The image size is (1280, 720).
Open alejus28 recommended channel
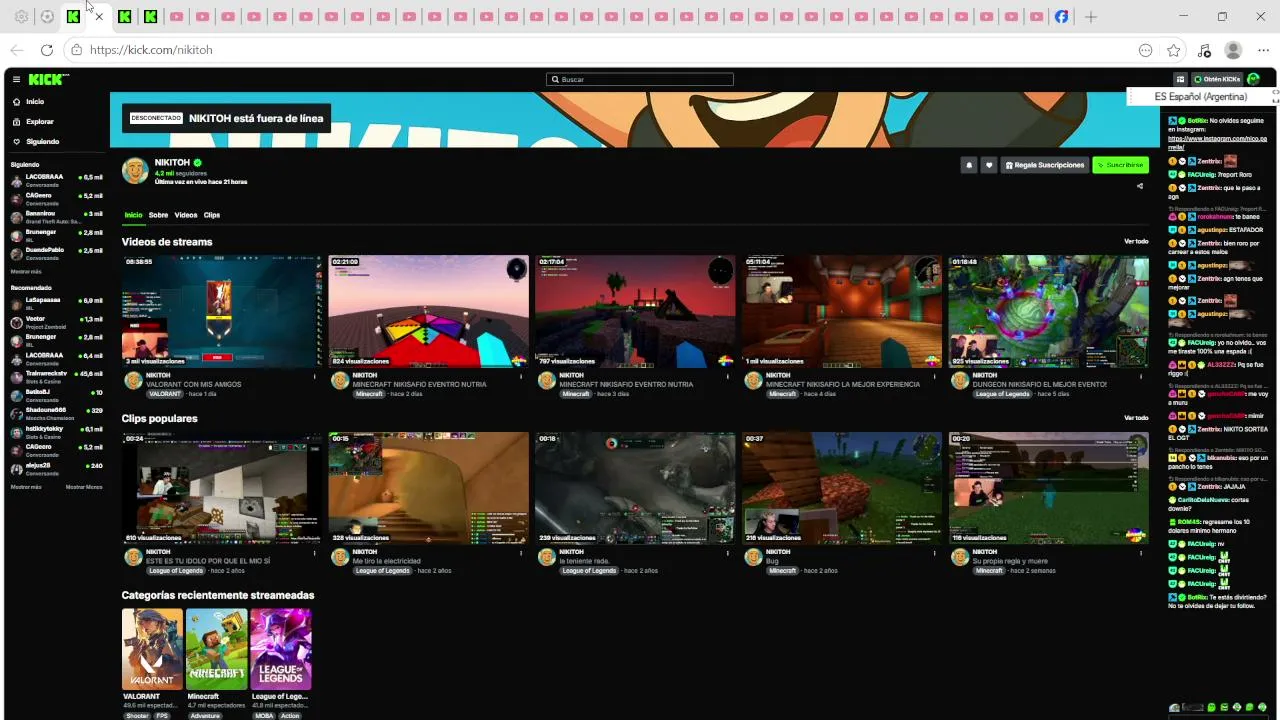pyautogui.click(x=56, y=469)
